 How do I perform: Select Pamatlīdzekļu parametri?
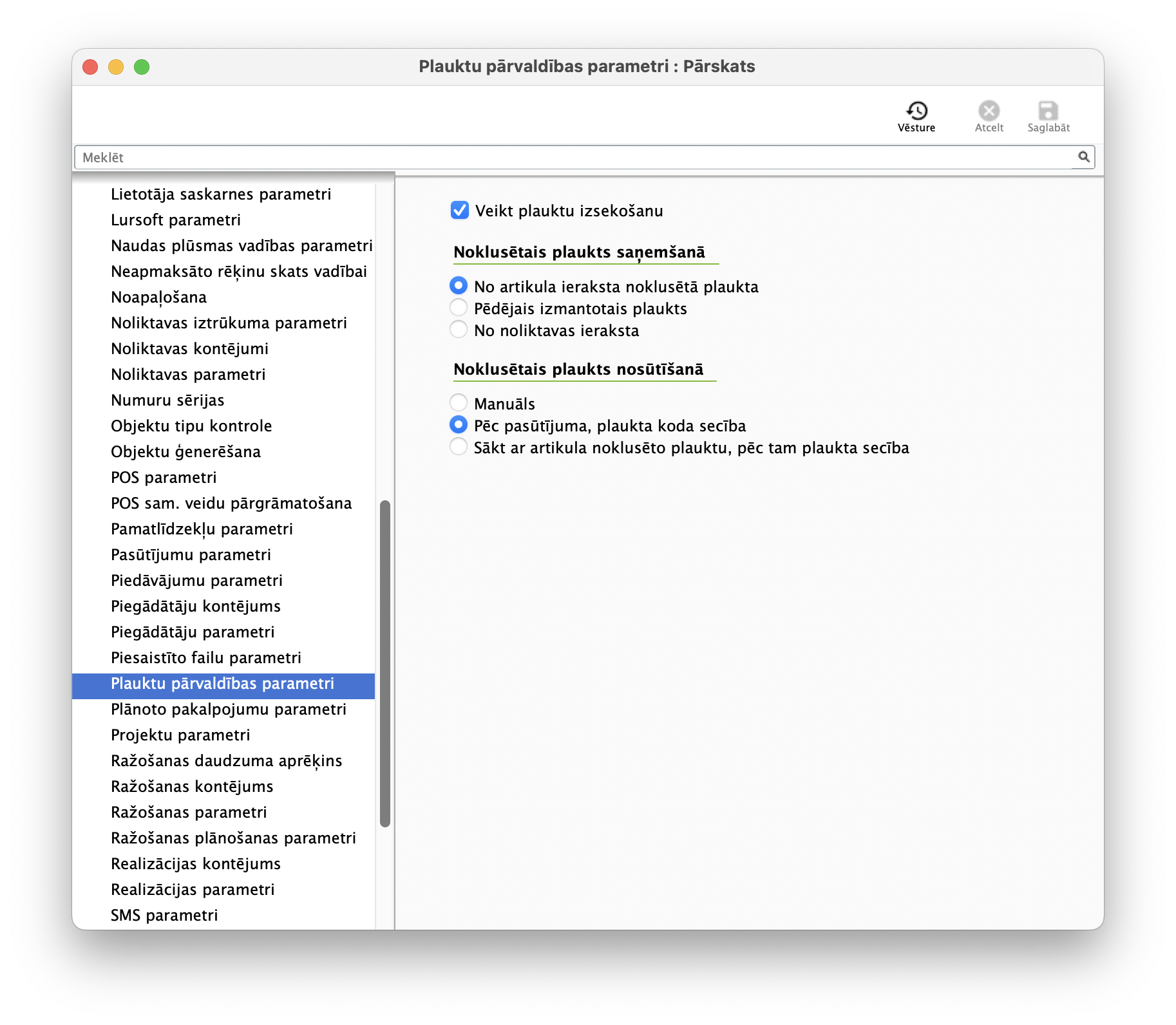click(x=223, y=529)
